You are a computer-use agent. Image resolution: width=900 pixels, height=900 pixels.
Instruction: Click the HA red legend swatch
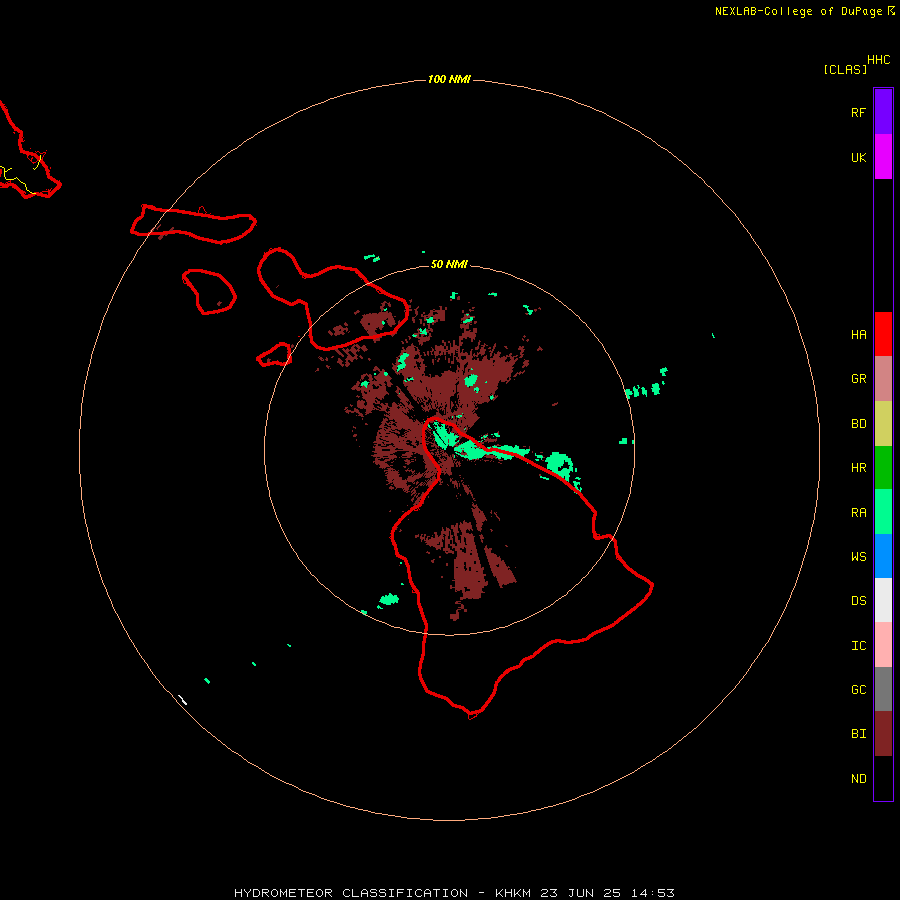point(883,334)
